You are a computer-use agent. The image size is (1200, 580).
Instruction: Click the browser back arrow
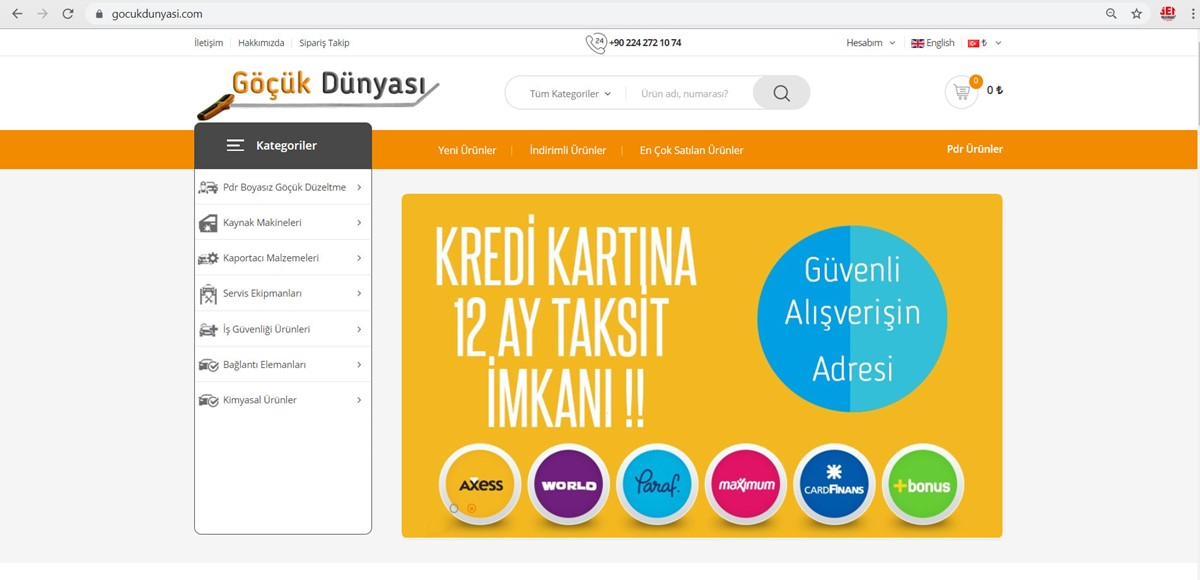(x=17, y=14)
